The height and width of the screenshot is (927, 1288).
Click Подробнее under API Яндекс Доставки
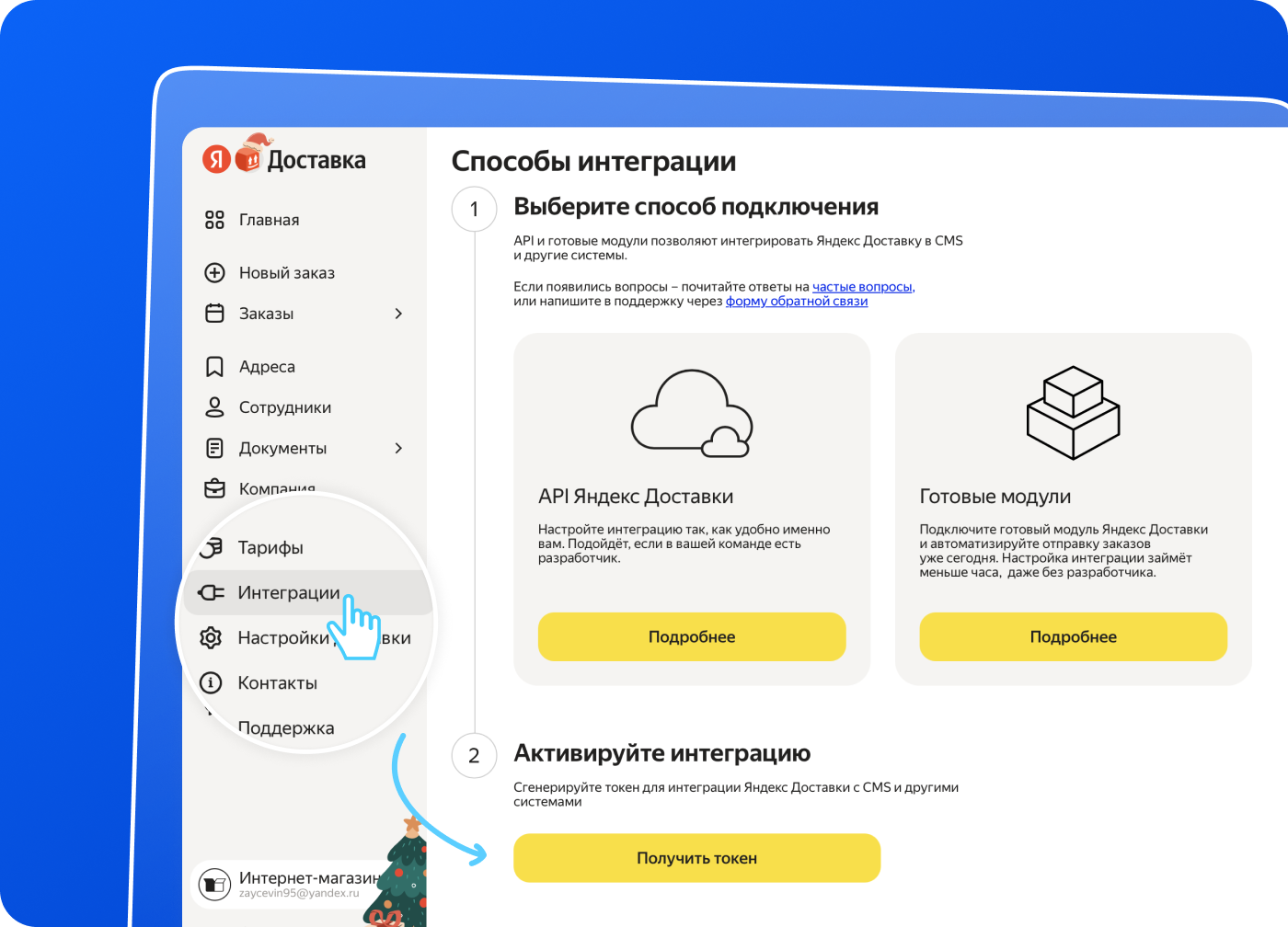(692, 636)
